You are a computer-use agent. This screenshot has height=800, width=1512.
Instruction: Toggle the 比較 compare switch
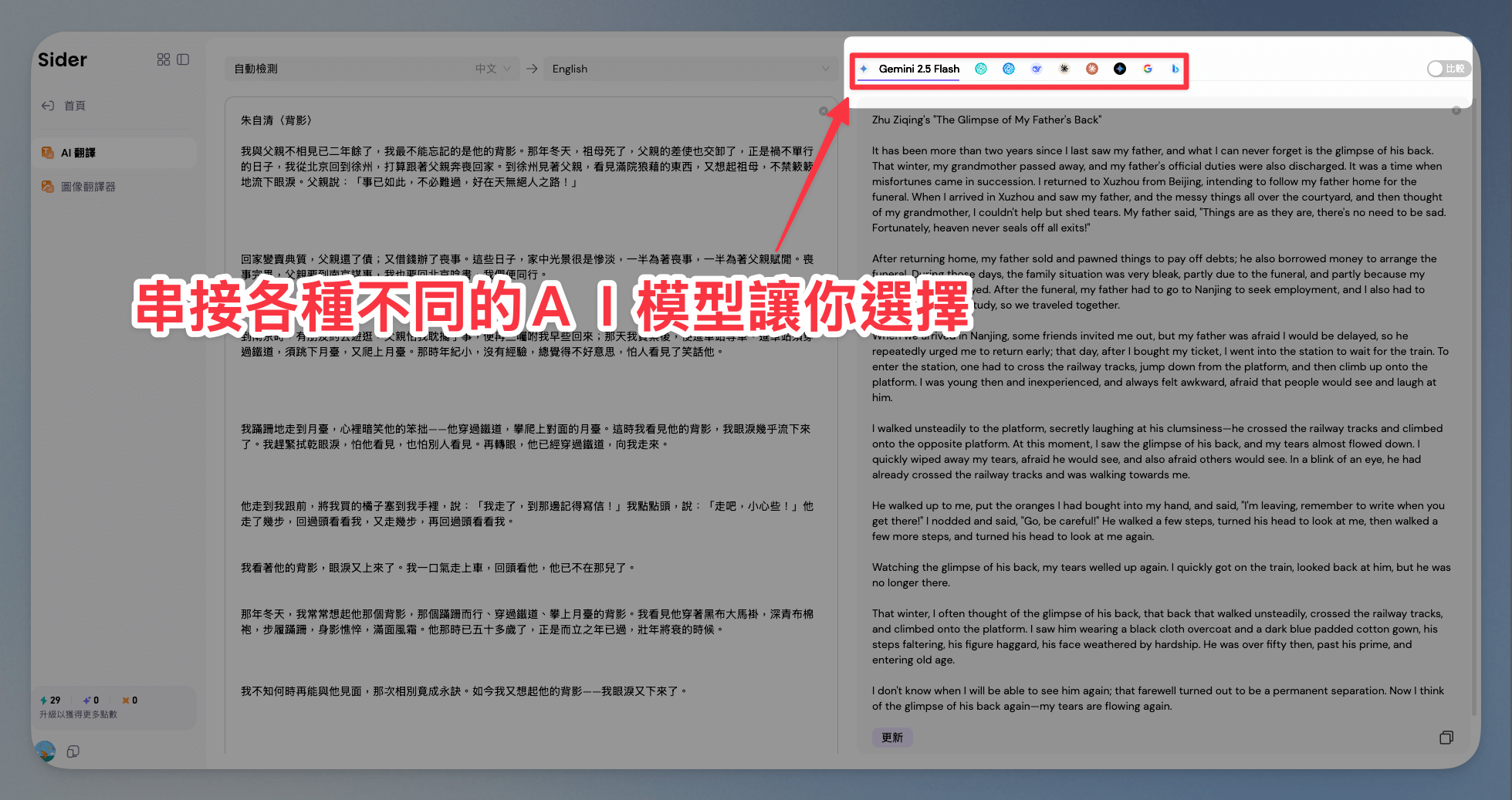pos(1447,69)
